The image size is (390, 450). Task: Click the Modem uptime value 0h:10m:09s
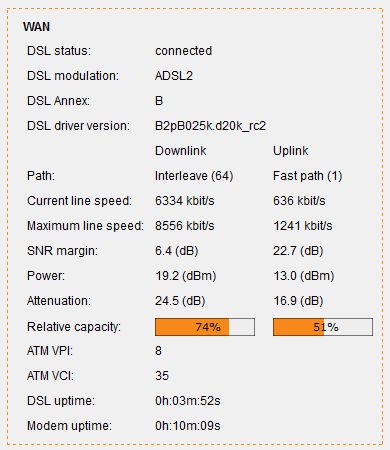click(188, 426)
